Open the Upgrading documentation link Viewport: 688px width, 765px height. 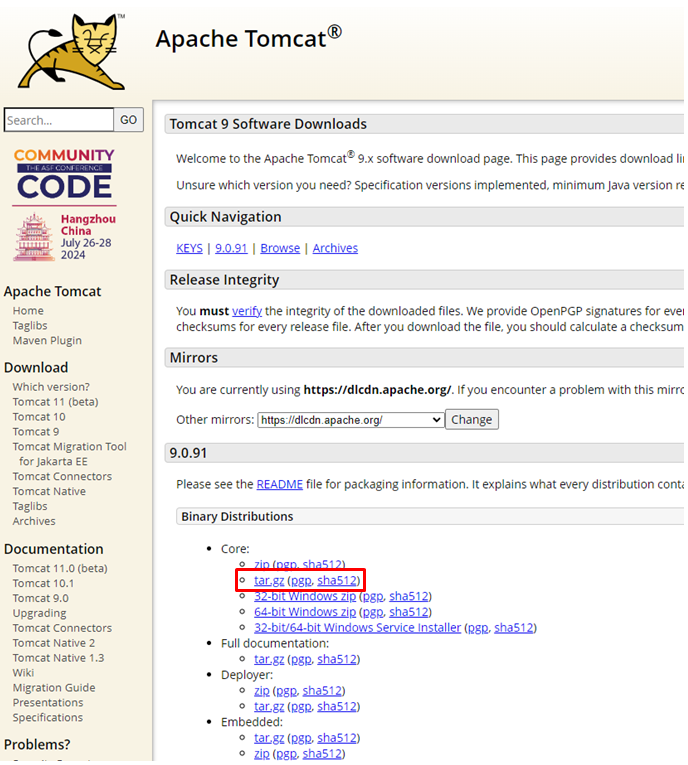[x=39, y=613]
